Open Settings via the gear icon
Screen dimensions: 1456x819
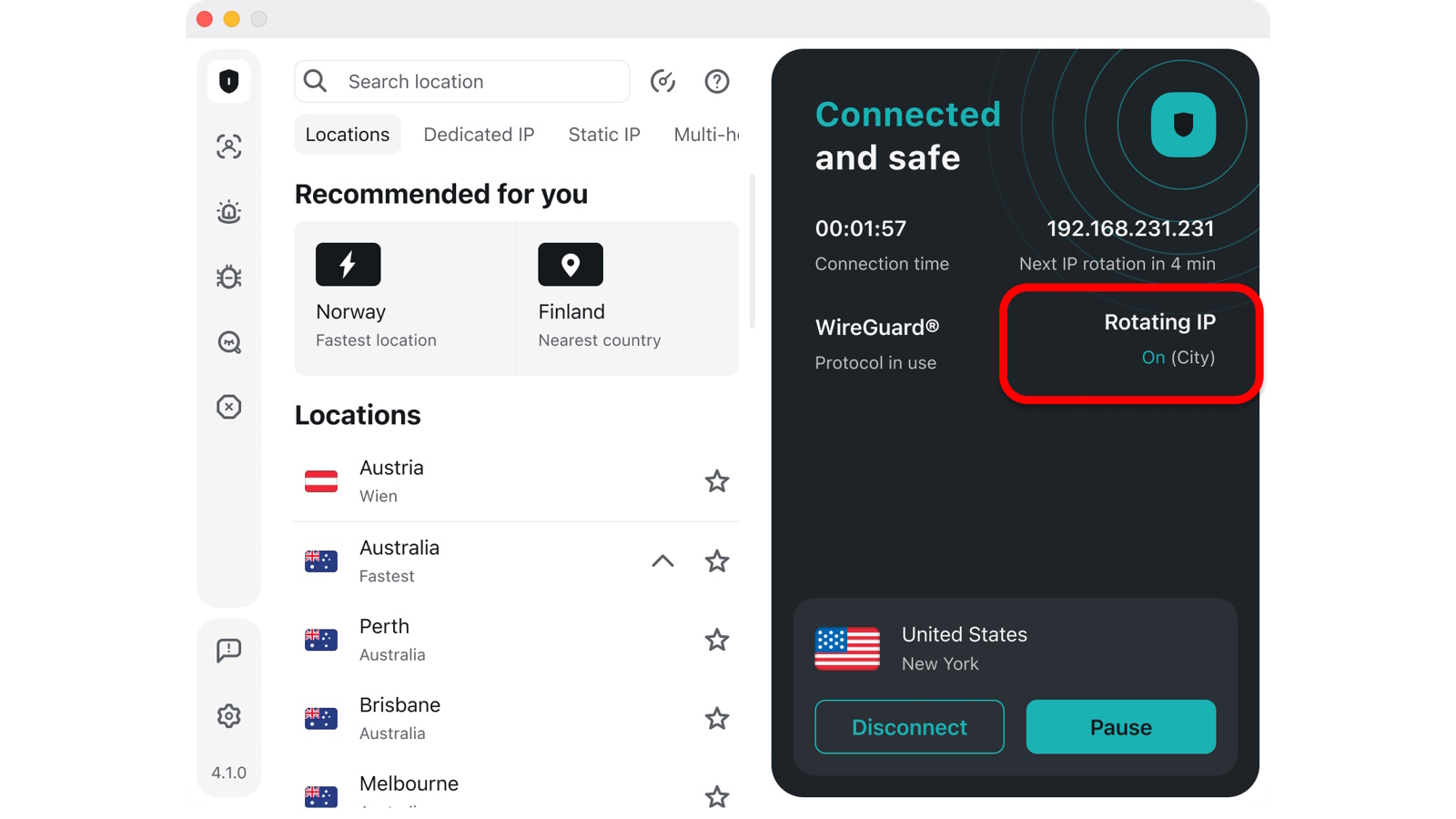pos(228,715)
